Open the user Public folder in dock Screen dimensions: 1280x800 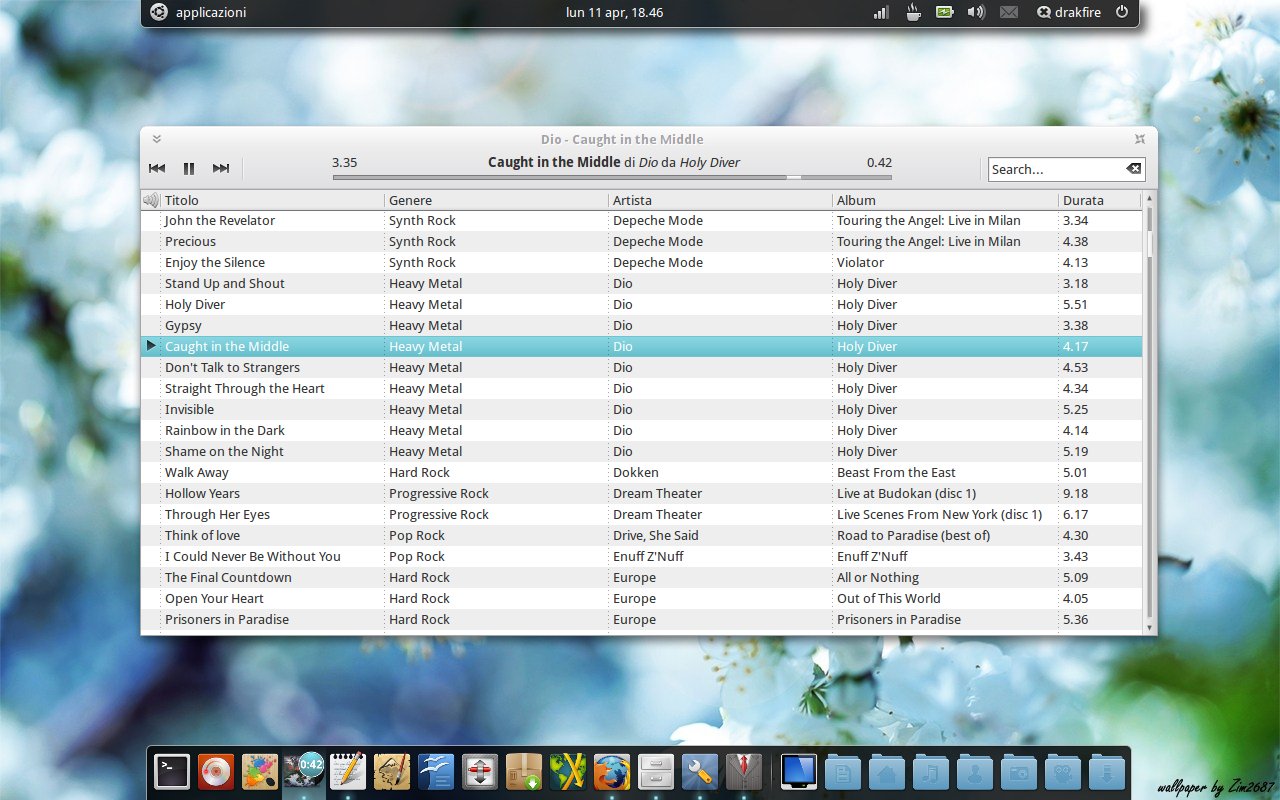[975, 772]
